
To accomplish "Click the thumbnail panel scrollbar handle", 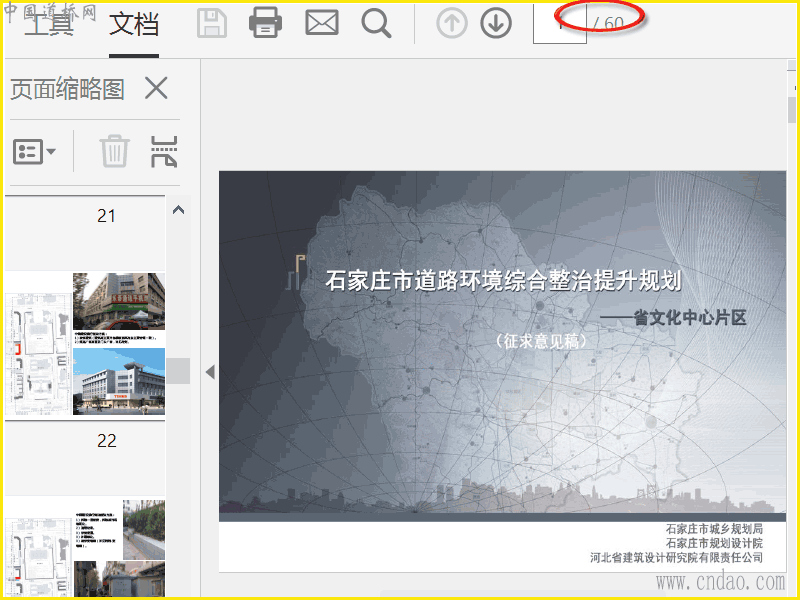I will click(178, 371).
